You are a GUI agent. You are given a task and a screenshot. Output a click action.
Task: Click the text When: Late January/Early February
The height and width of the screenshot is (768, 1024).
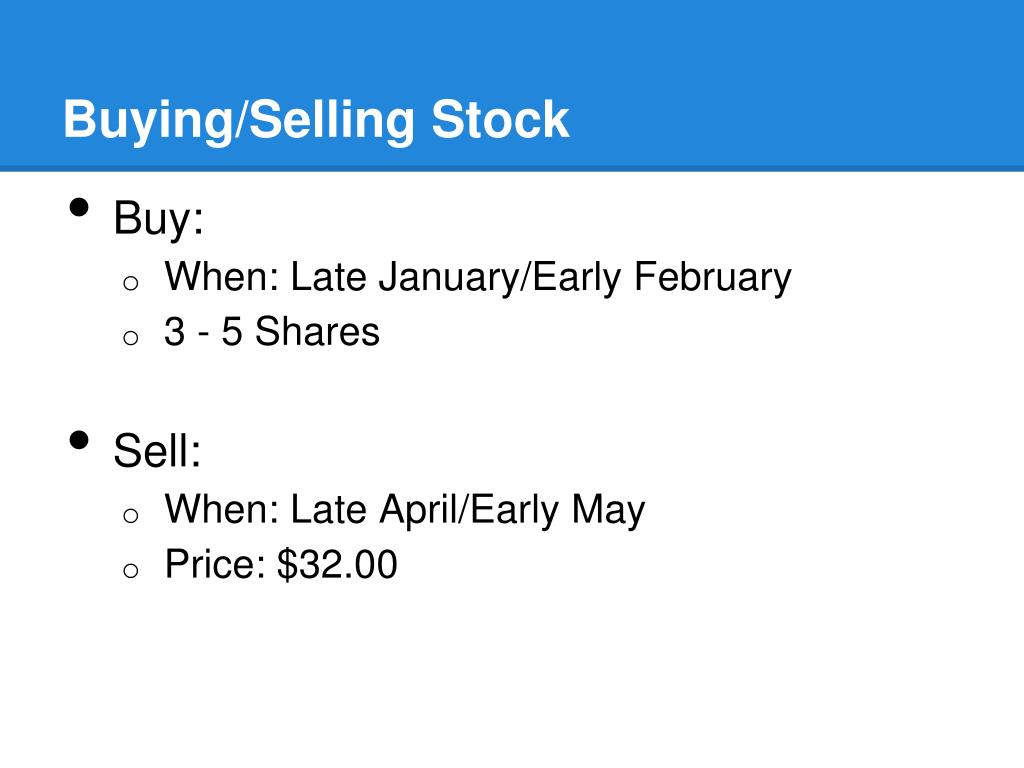click(x=477, y=278)
